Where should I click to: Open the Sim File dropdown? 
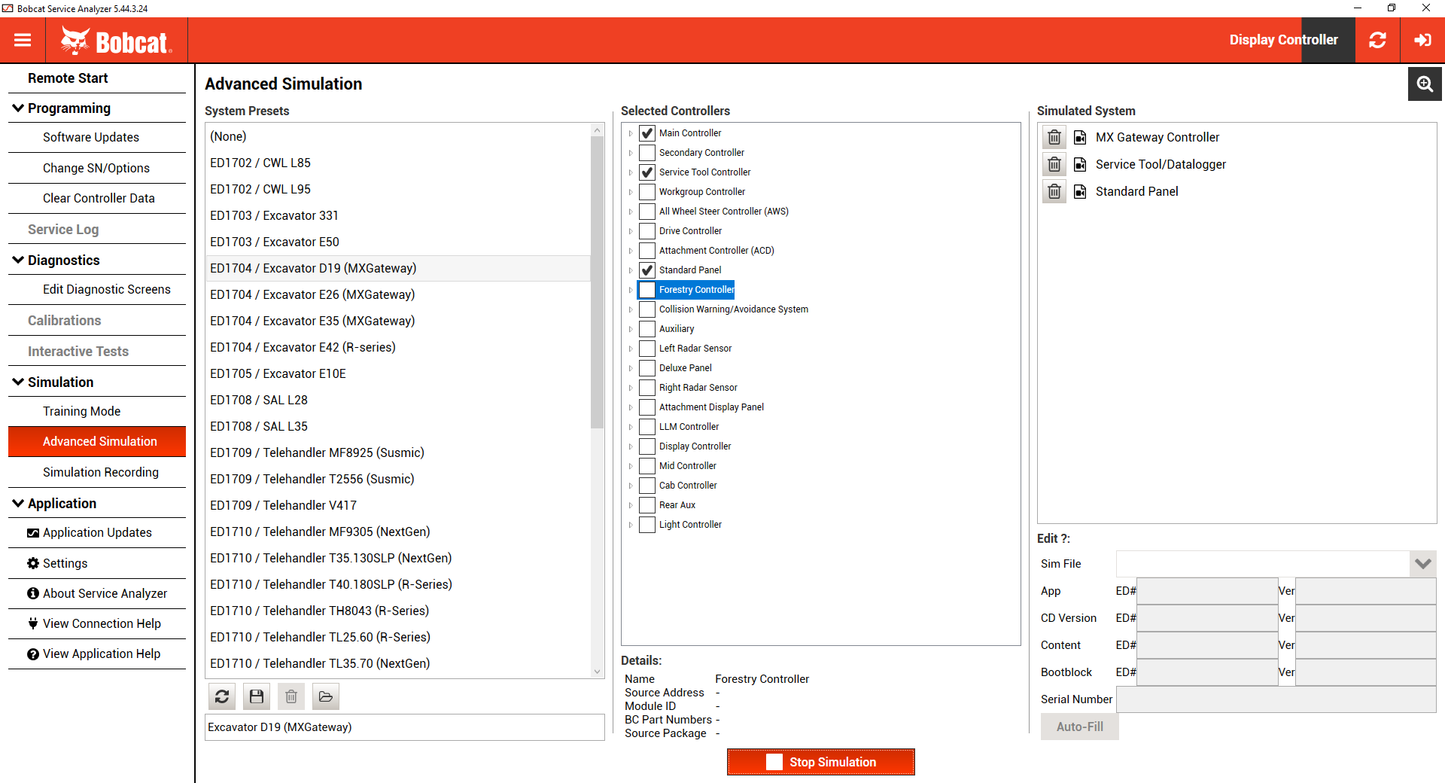(x=1423, y=564)
